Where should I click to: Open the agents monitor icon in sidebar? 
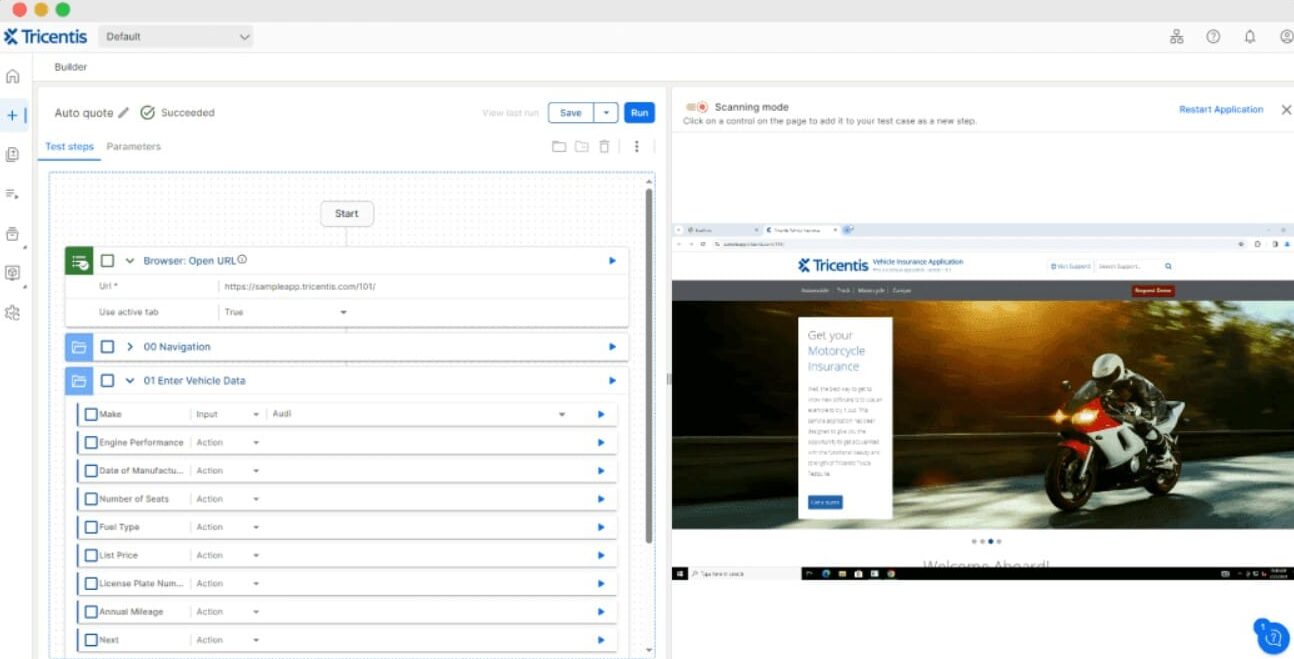pos(12,273)
